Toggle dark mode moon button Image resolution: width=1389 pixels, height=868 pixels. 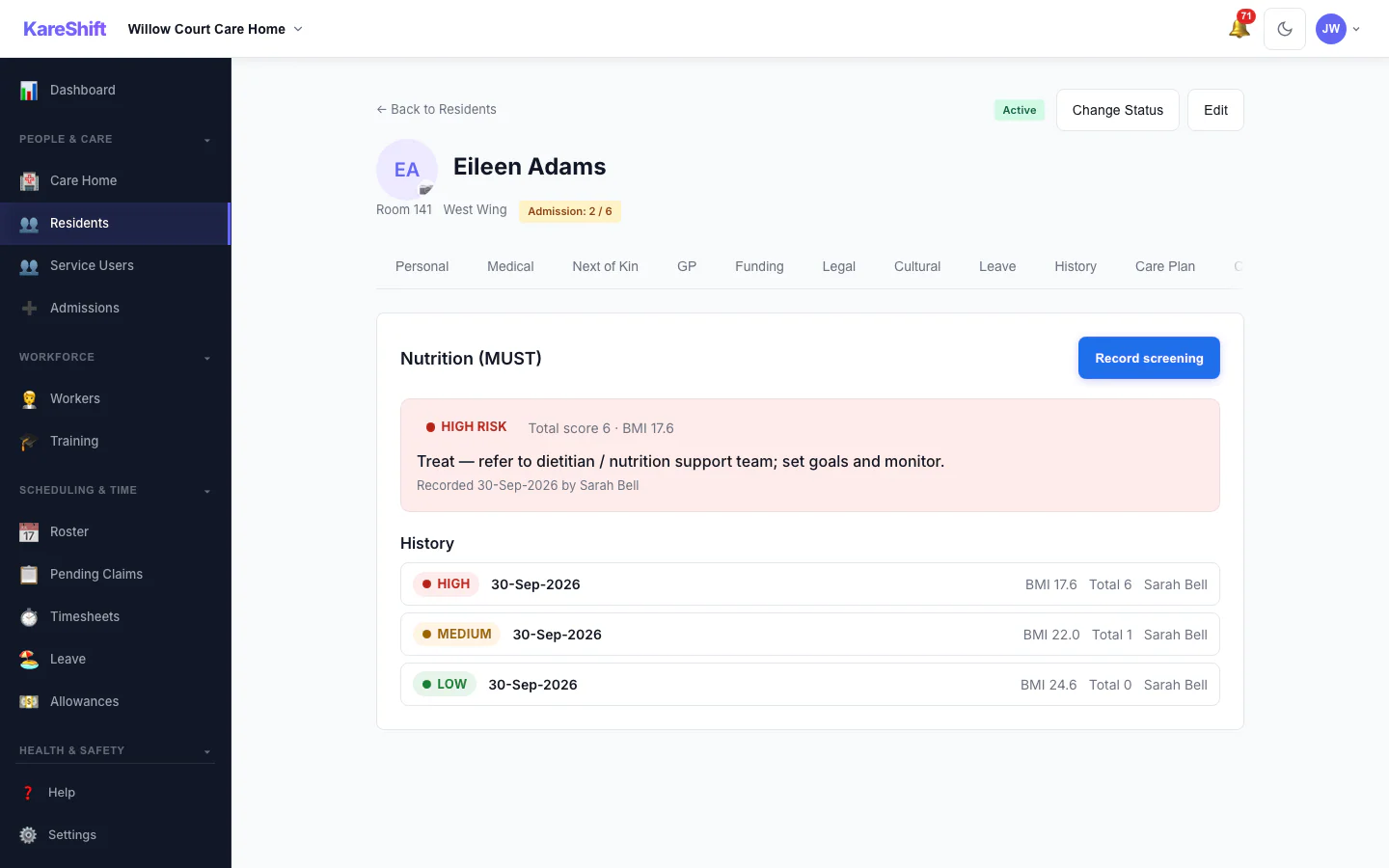coord(1285,29)
